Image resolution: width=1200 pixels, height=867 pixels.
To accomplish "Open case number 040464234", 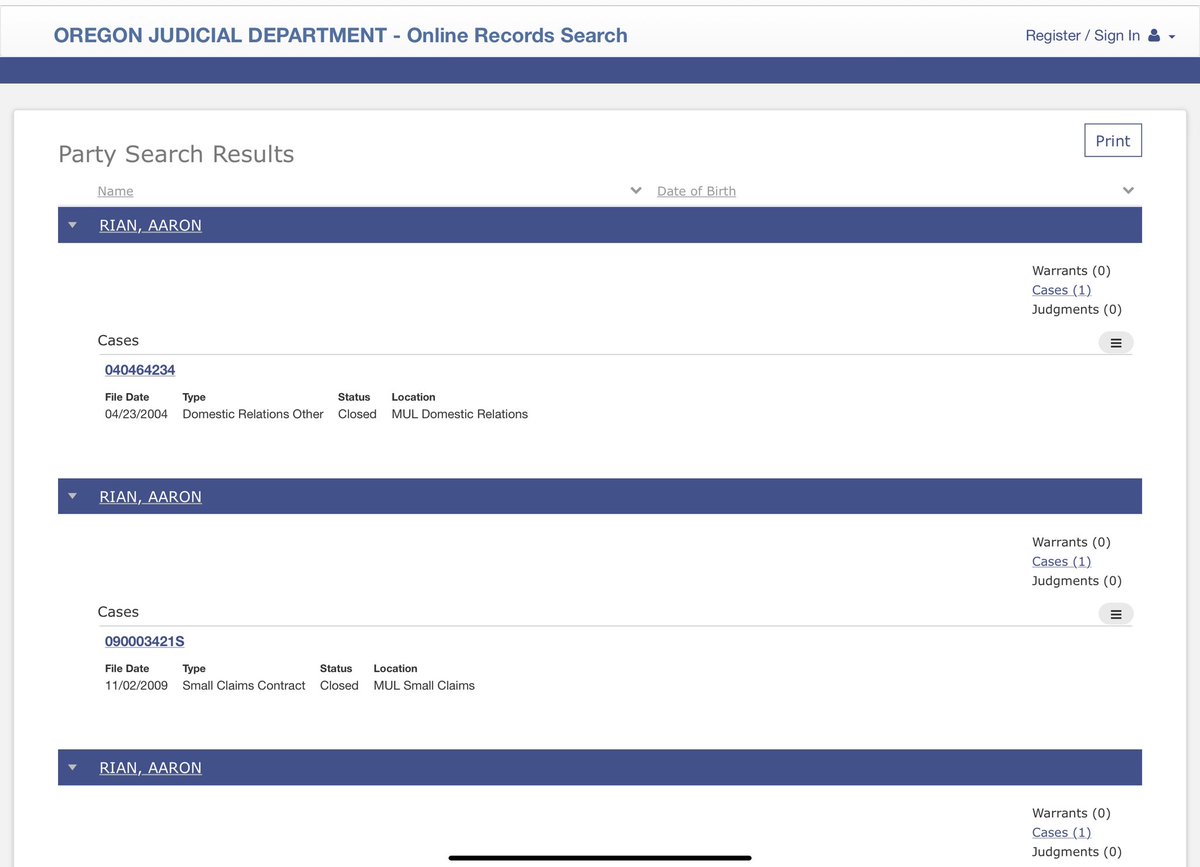I will click(x=140, y=370).
